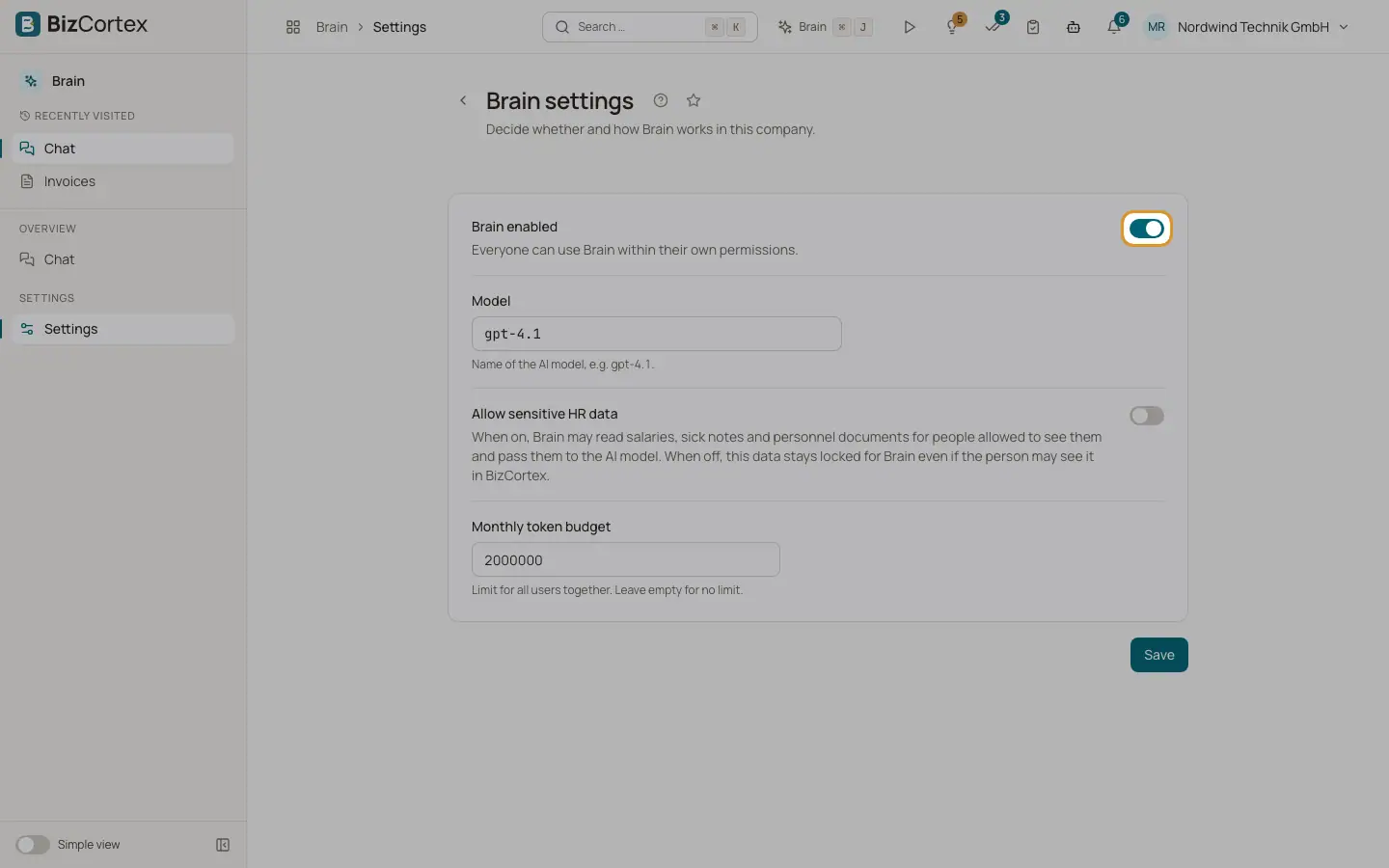Click the play triangle icon in top bar
This screenshot has height=868, width=1389.
909,27
